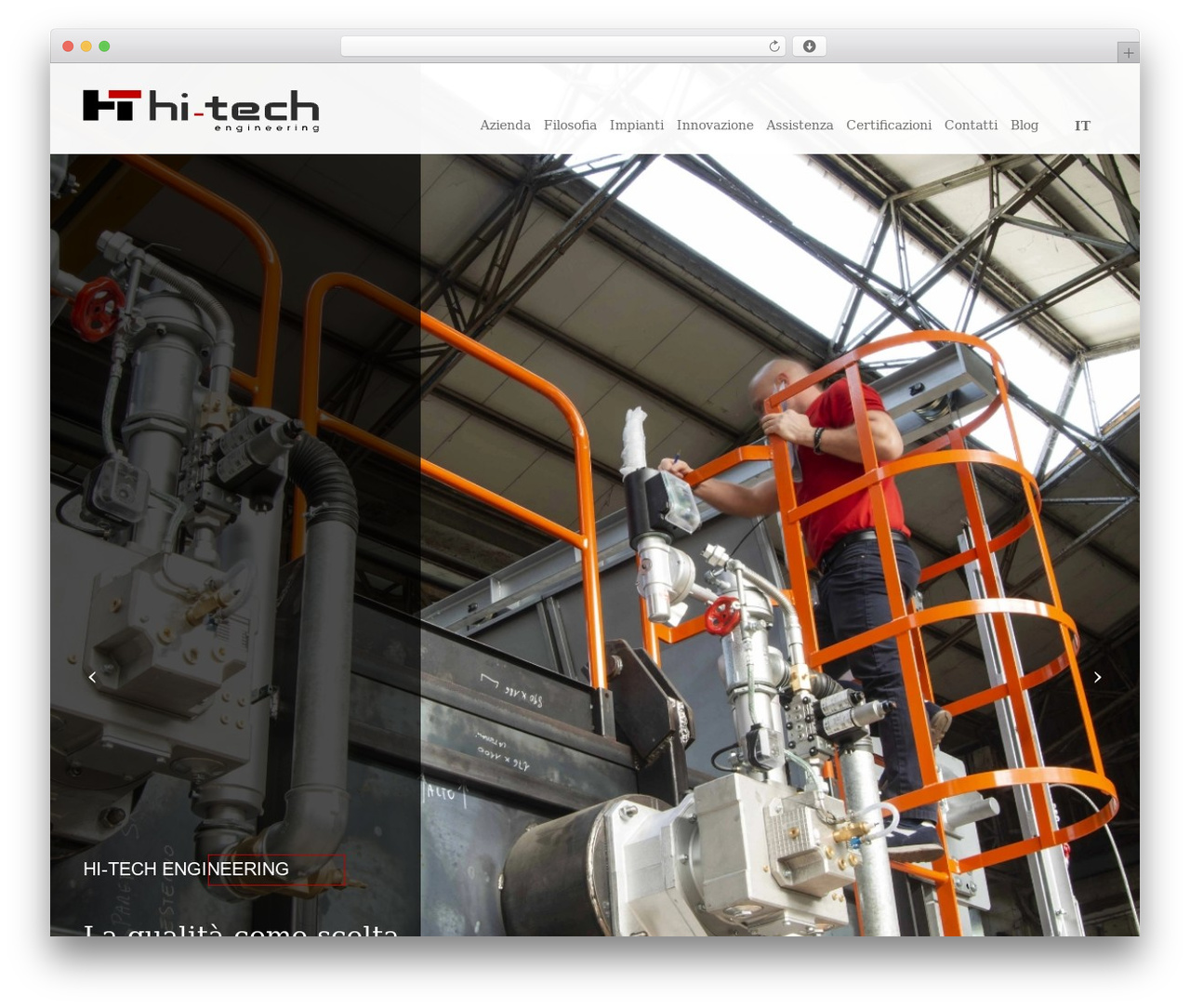The height and width of the screenshot is (1008, 1190).
Task: Go to previous slide with left arrow
Action: (92, 677)
